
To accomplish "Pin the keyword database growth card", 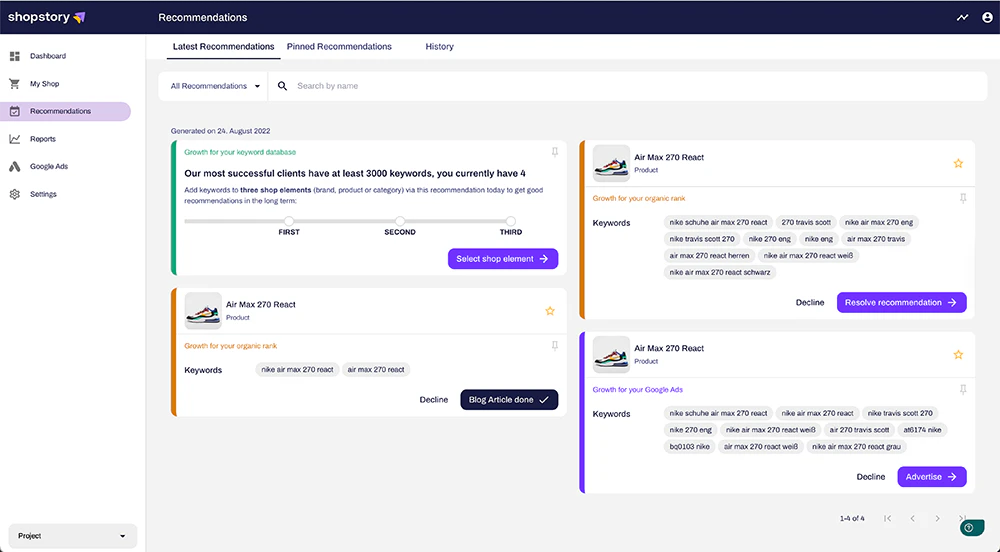I will (x=555, y=152).
